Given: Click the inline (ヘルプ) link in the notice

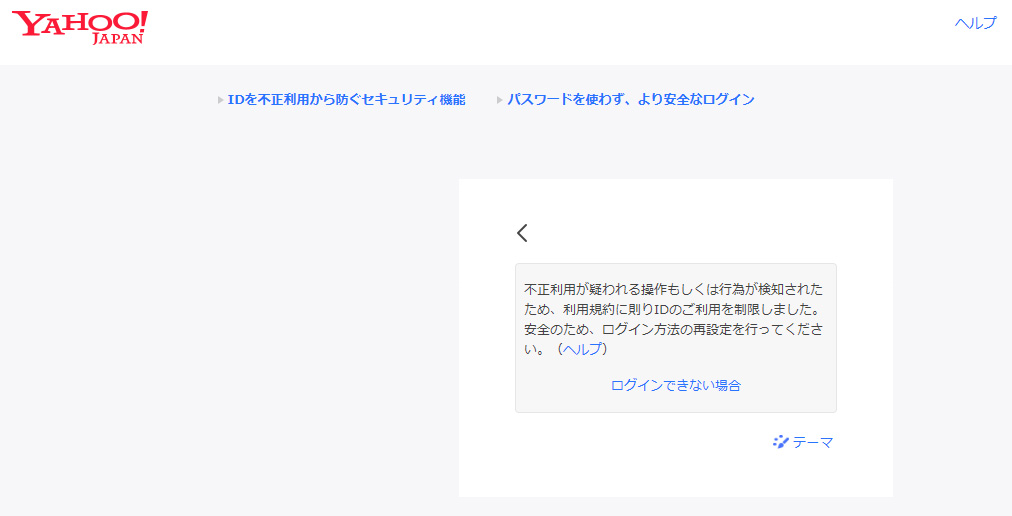Looking at the screenshot, I should click(x=582, y=349).
